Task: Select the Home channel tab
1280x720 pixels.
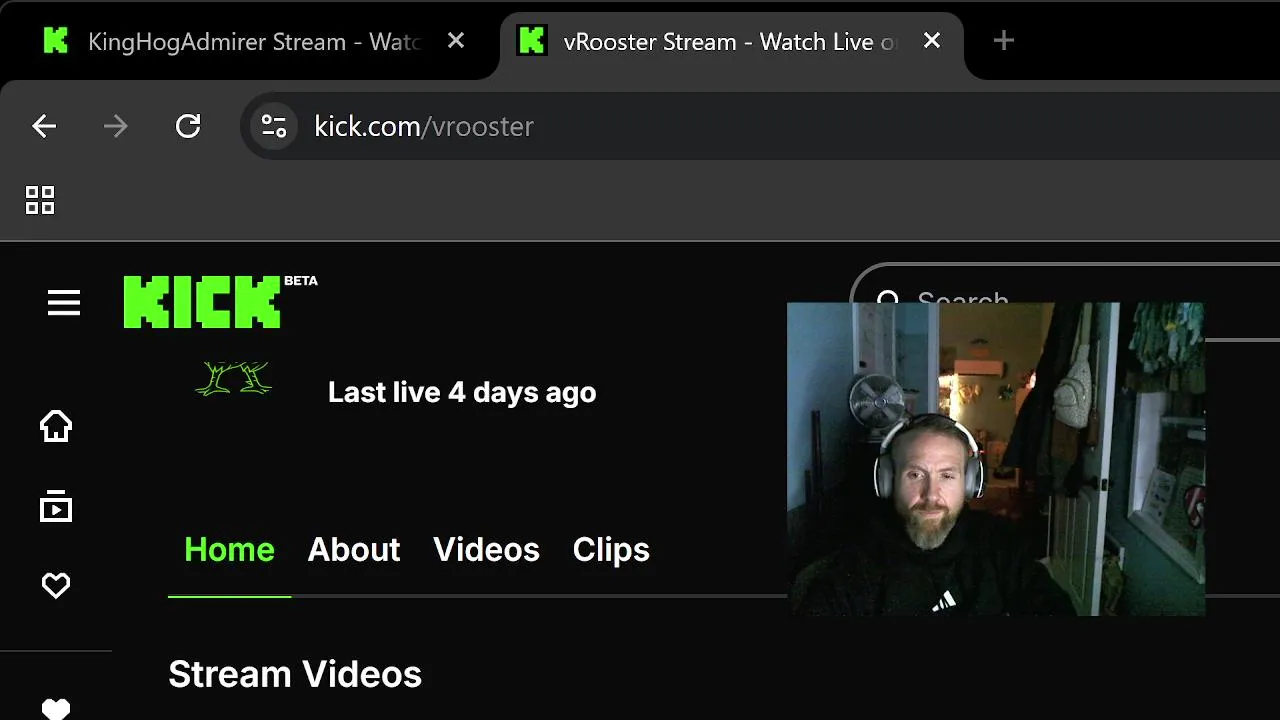Action: pos(229,549)
